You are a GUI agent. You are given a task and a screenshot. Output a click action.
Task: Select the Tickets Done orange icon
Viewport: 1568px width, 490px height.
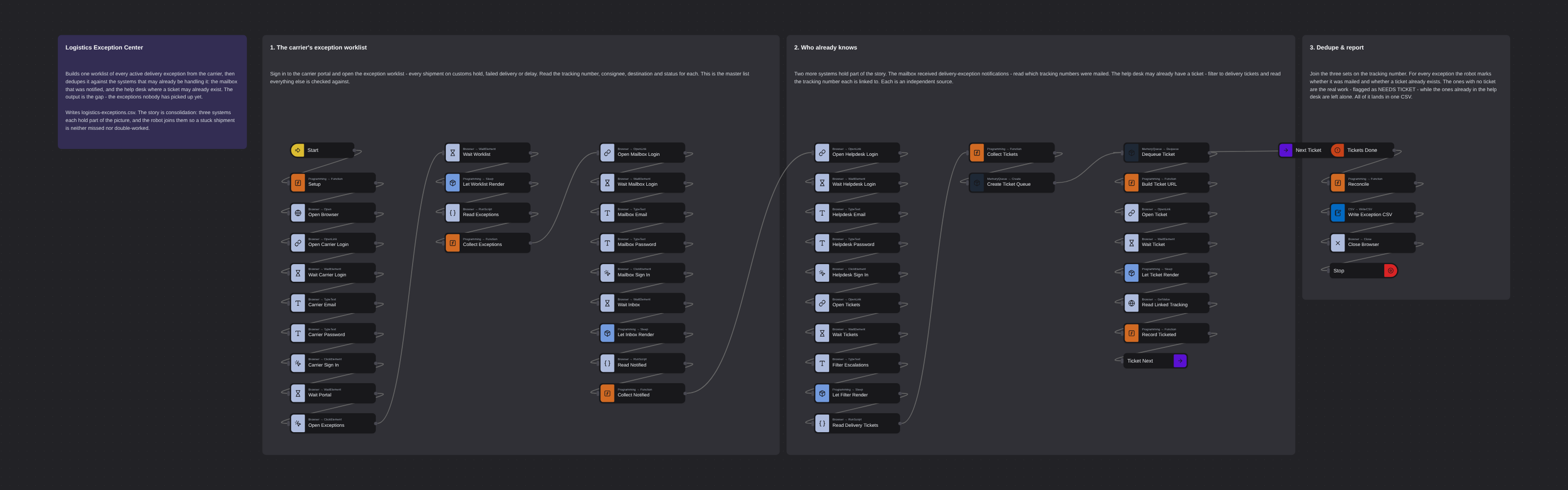[x=1337, y=150]
